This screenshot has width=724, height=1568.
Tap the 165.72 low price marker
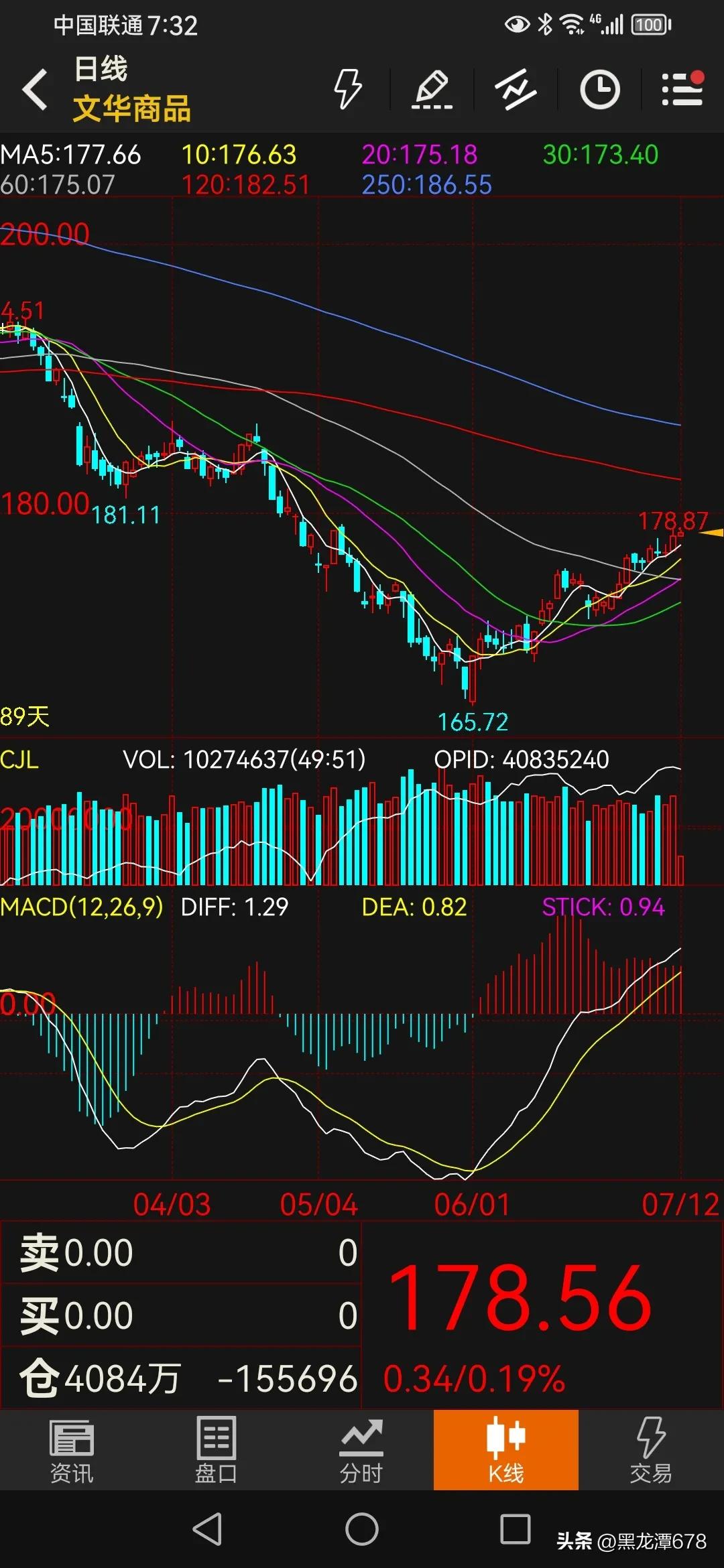pyautogui.click(x=473, y=722)
